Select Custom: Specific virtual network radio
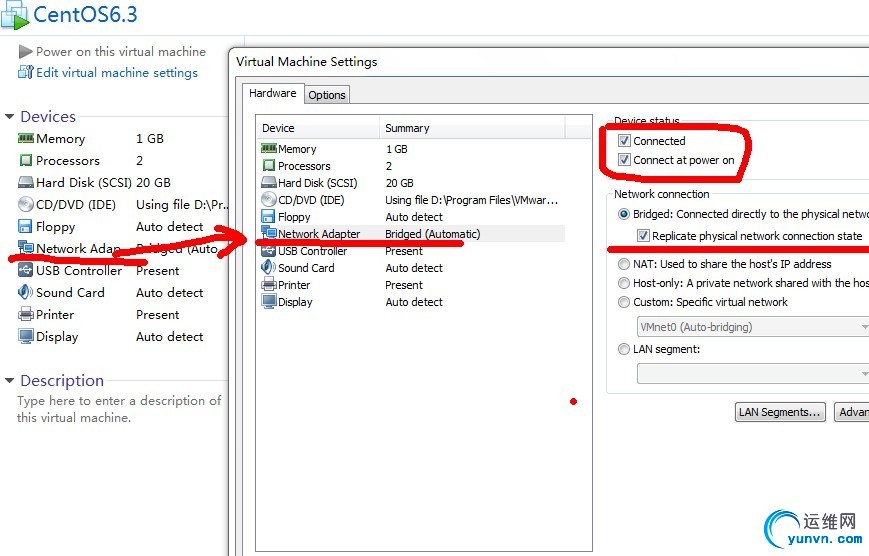 coord(624,302)
